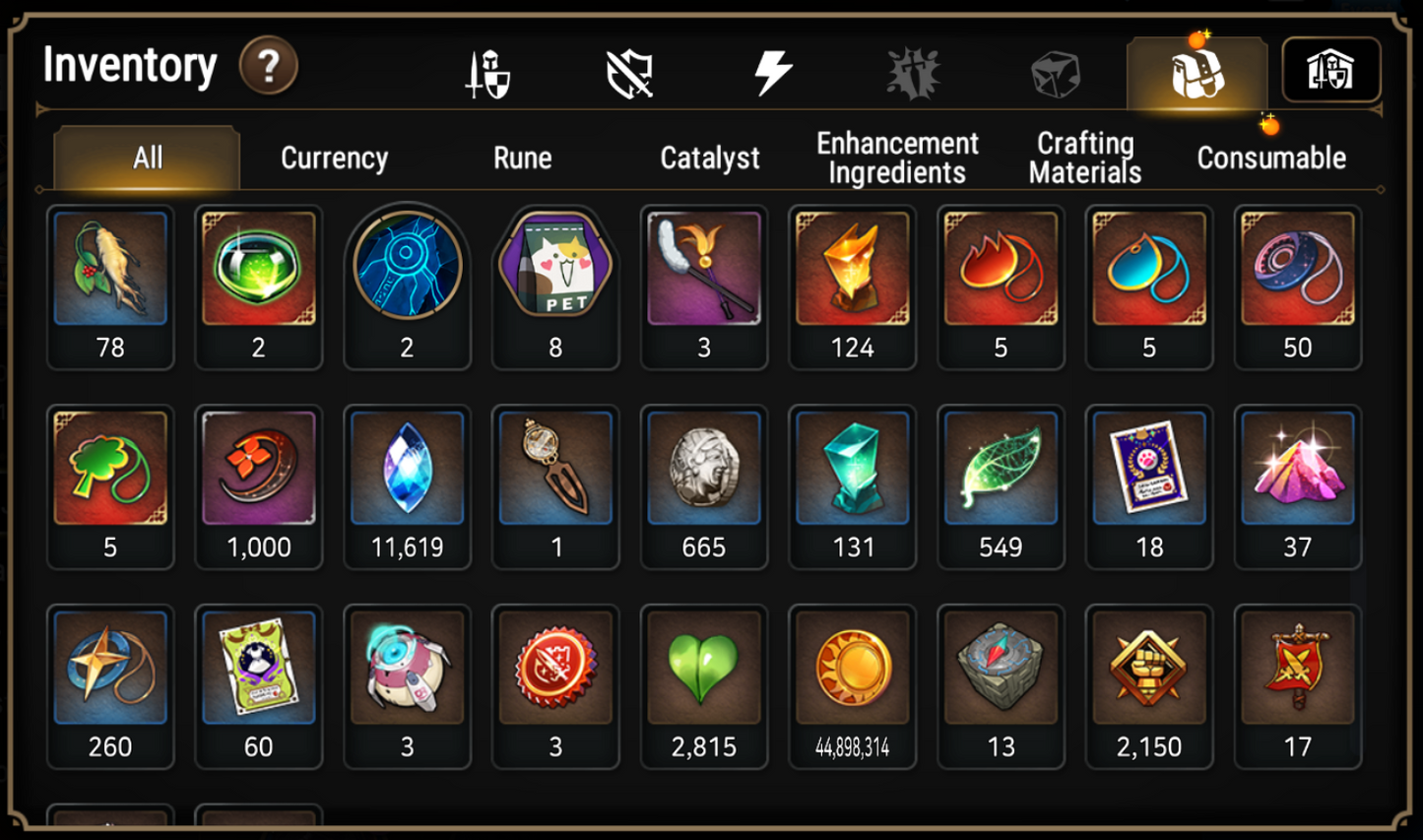
Task: Open the Consumable tab
Action: point(1271,158)
